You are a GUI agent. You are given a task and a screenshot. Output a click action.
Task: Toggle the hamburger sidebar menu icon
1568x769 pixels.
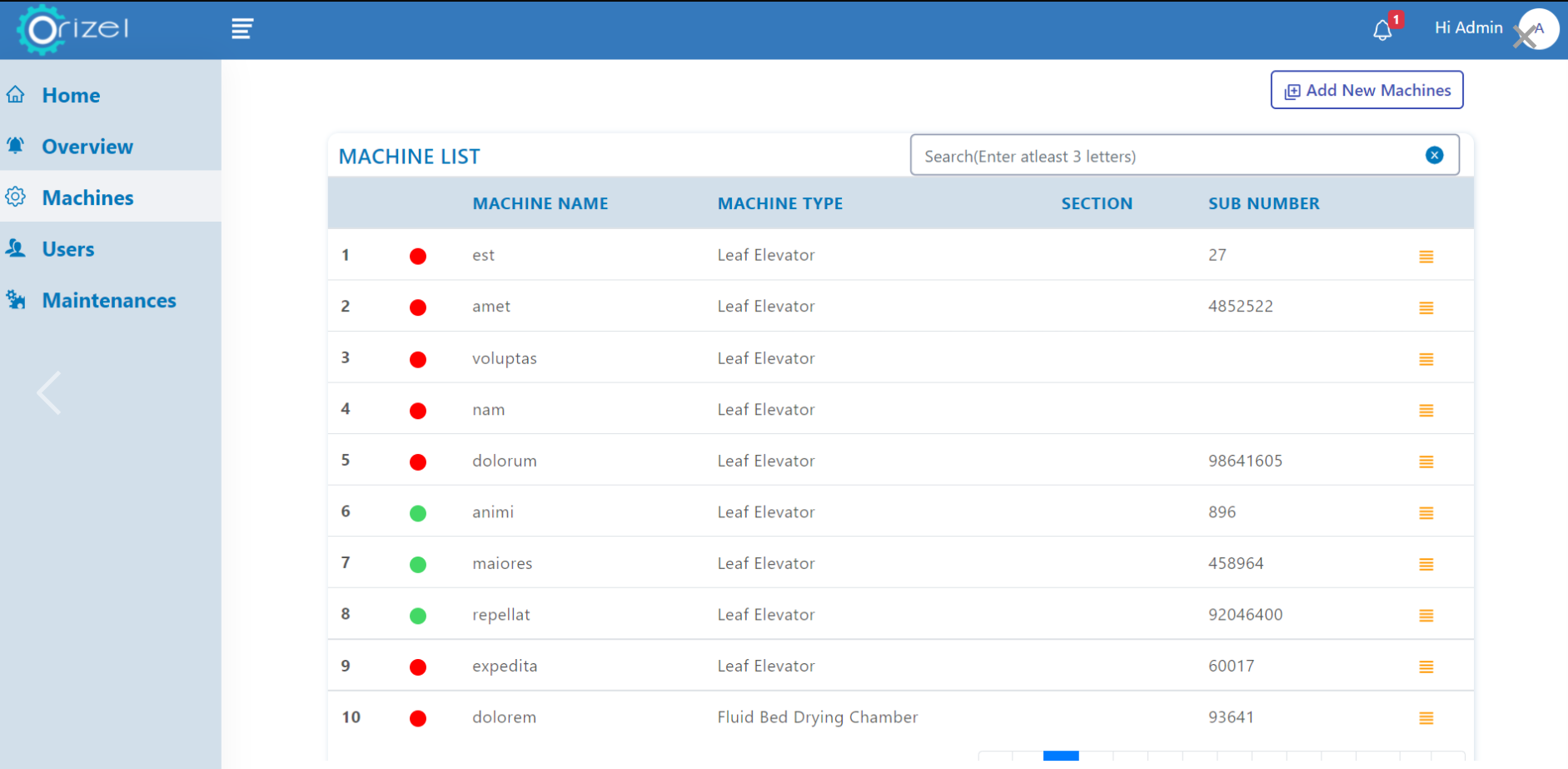[x=241, y=29]
